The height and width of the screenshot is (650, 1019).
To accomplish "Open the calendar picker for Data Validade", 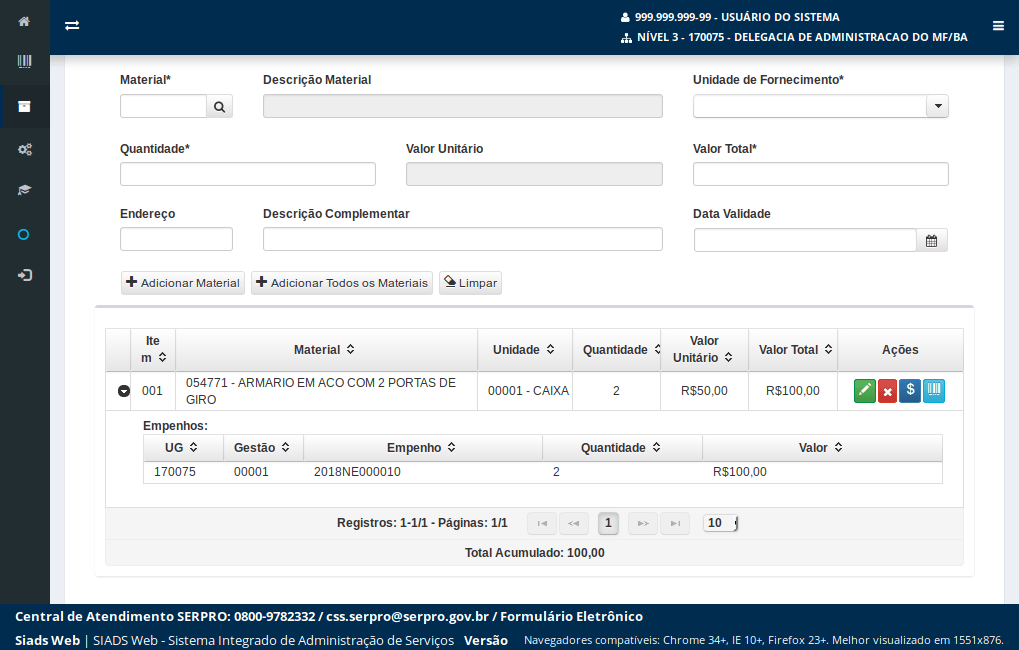I will (931, 240).
